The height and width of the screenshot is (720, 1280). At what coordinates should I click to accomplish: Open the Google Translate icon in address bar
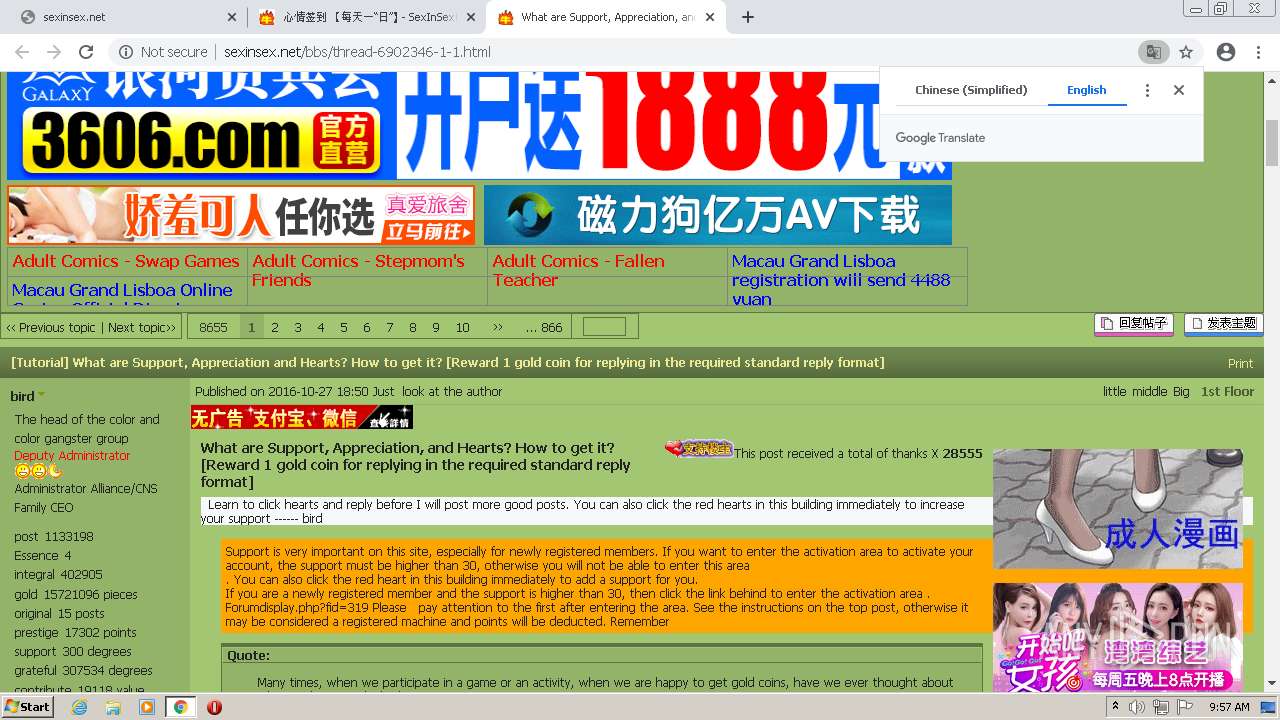(1153, 52)
